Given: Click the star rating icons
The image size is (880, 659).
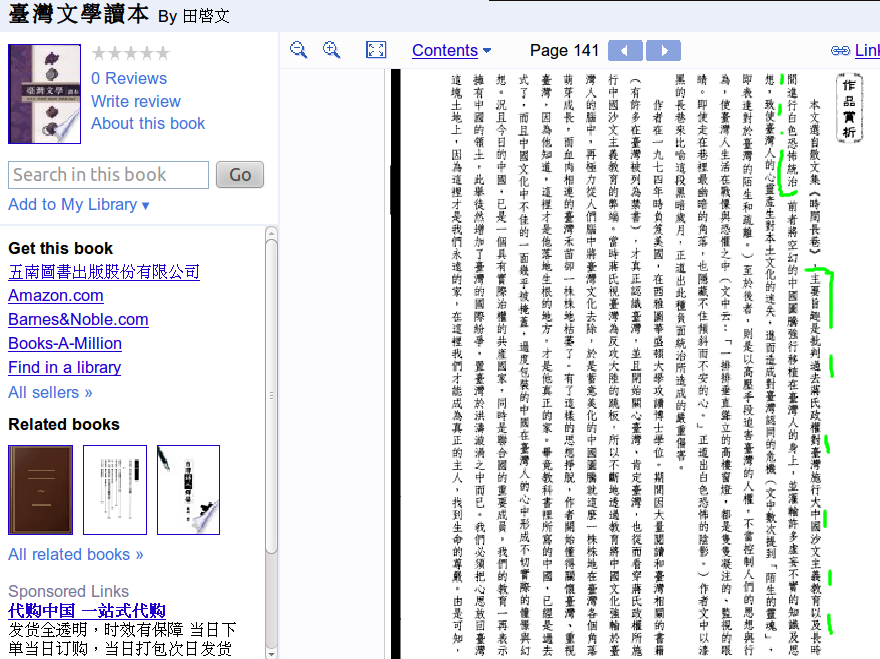Looking at the screenshot, I should 130,54.
